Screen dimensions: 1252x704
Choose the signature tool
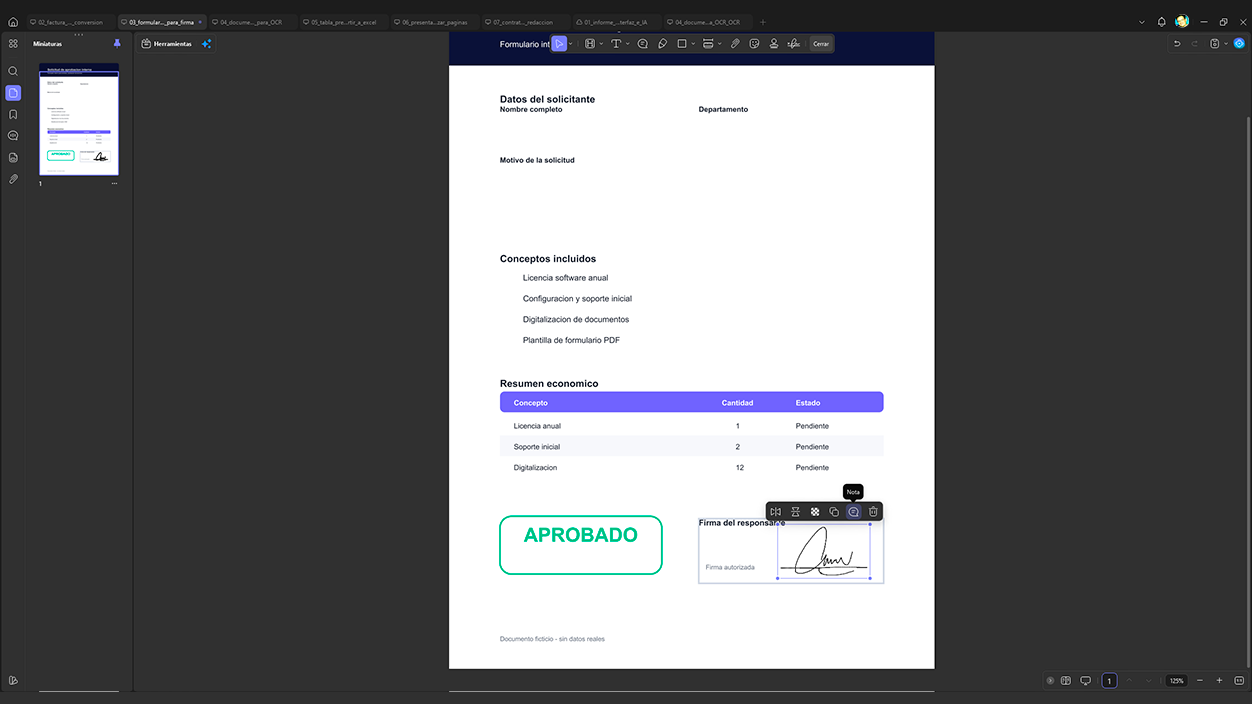coord(794,44)
